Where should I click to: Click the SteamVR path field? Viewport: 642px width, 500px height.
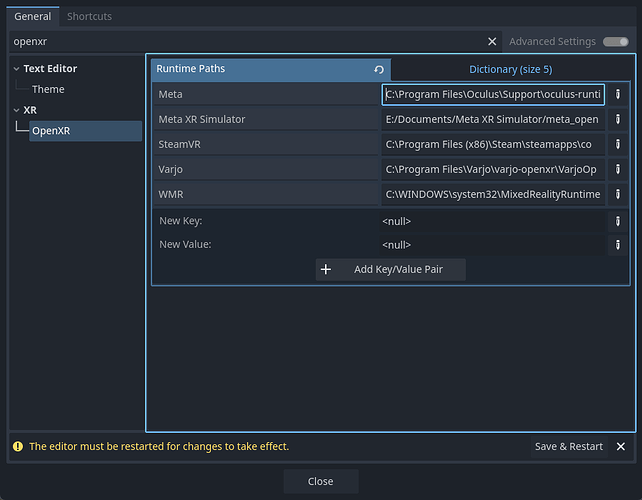(493, 144)
